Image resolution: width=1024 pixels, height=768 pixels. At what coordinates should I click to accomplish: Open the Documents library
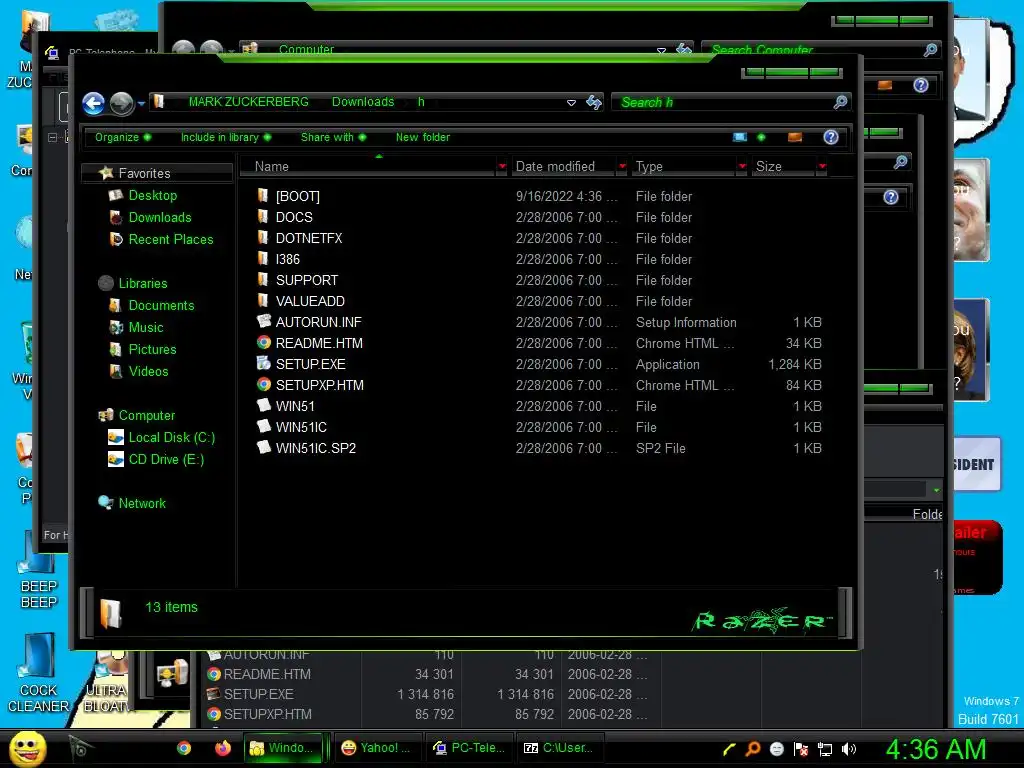tap(161, 306)
